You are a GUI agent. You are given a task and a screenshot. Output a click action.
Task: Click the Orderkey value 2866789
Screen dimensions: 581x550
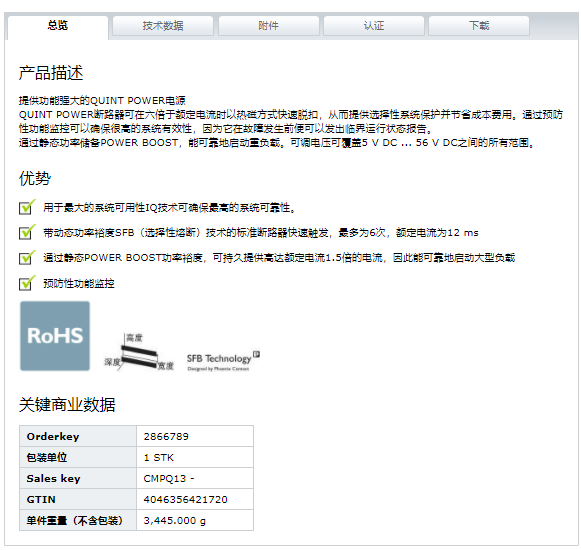tap(166, 437)
